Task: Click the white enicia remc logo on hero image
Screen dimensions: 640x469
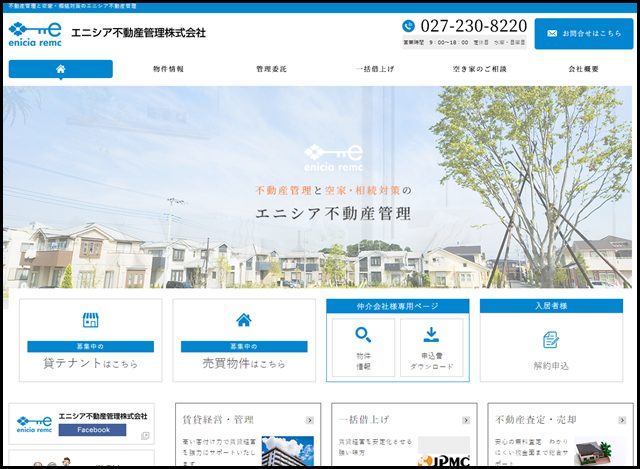Action: click(333, 158)
